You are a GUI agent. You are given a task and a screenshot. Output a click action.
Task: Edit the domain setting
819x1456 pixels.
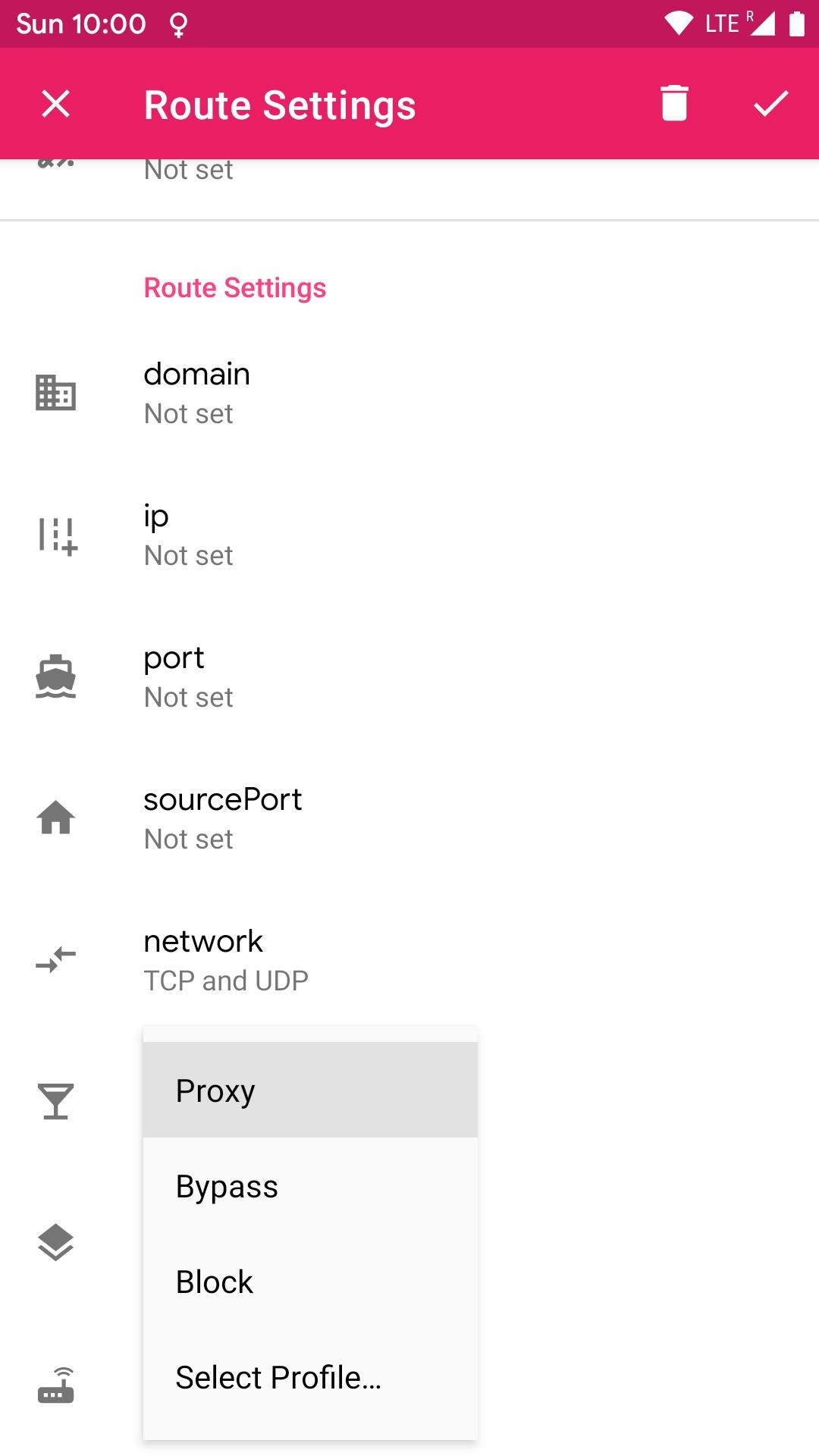409,393
